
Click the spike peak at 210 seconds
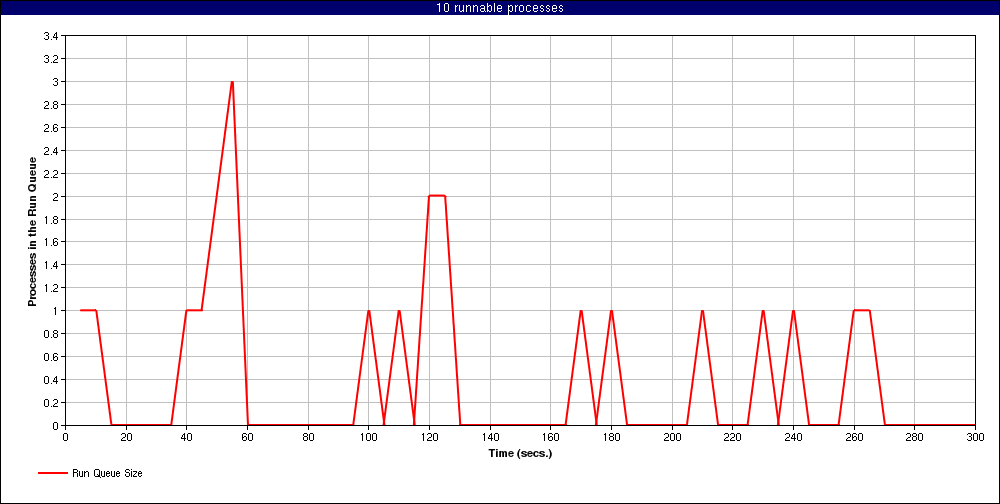click(702, 311)
